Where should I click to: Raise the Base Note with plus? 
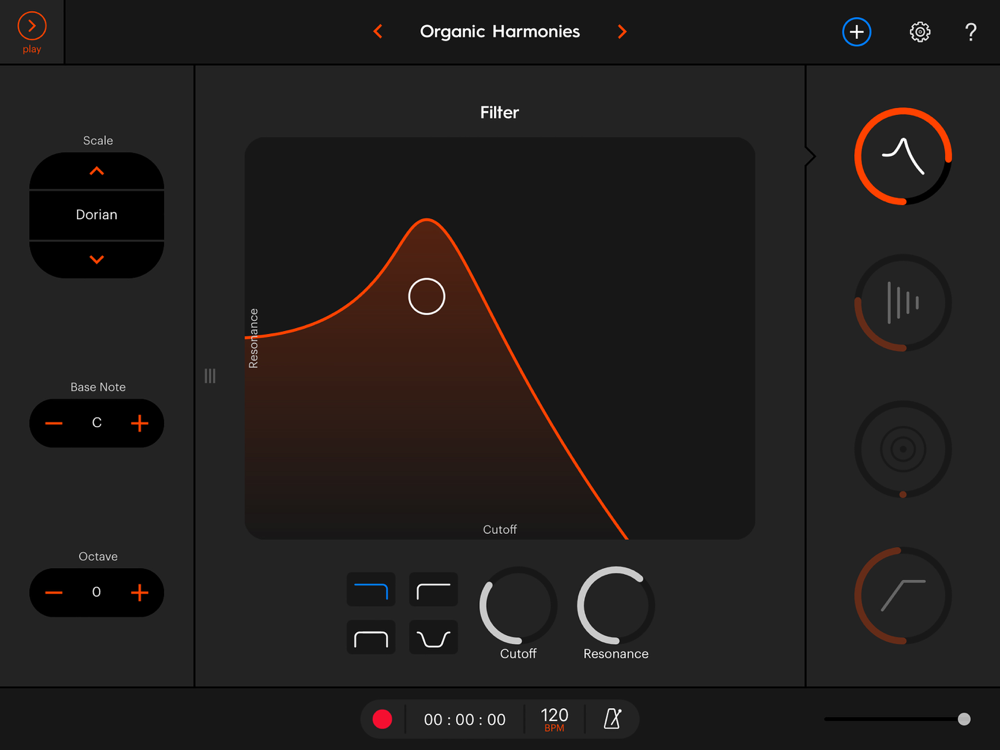pos(140,423)
